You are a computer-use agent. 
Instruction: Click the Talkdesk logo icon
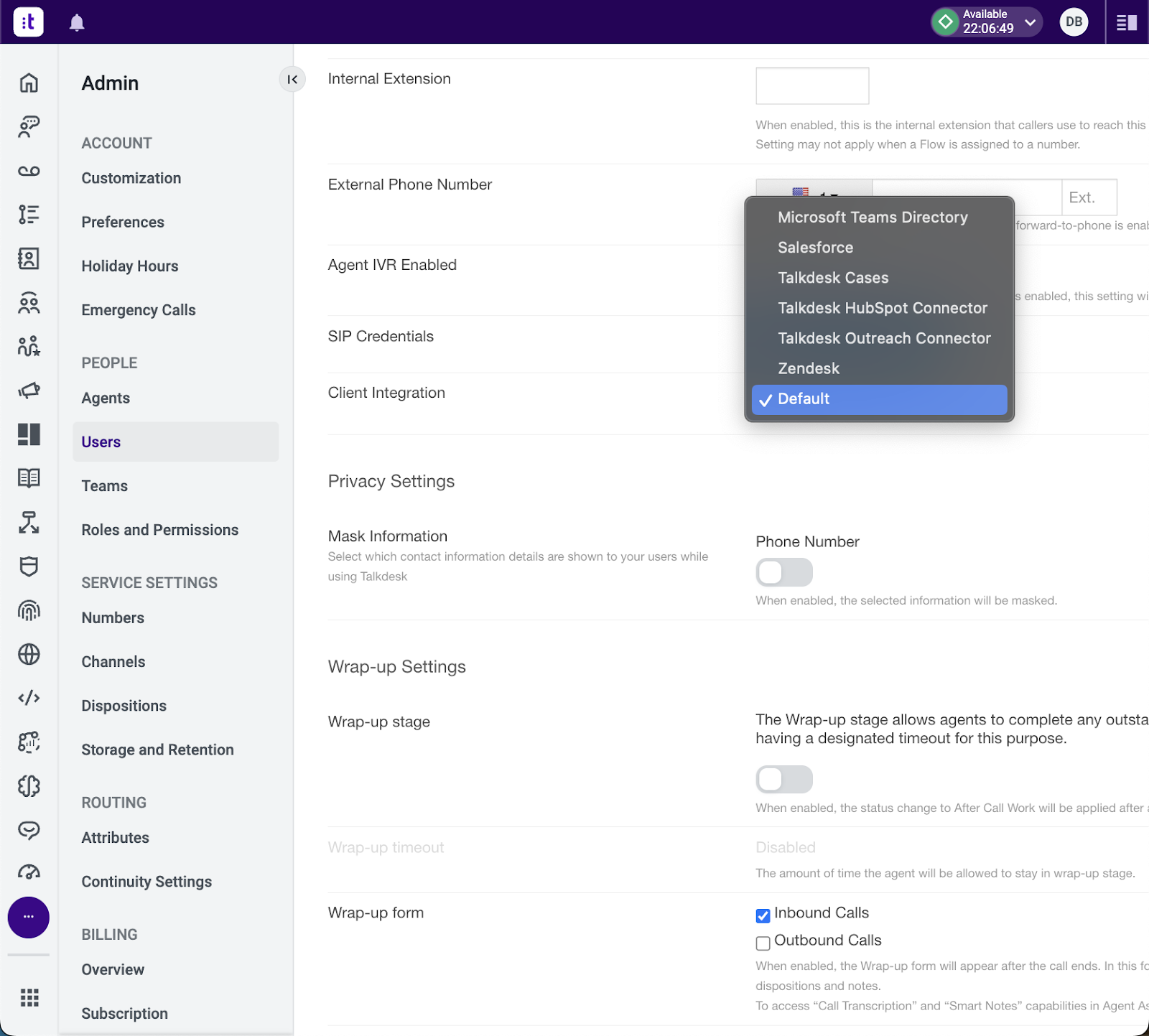28,22
